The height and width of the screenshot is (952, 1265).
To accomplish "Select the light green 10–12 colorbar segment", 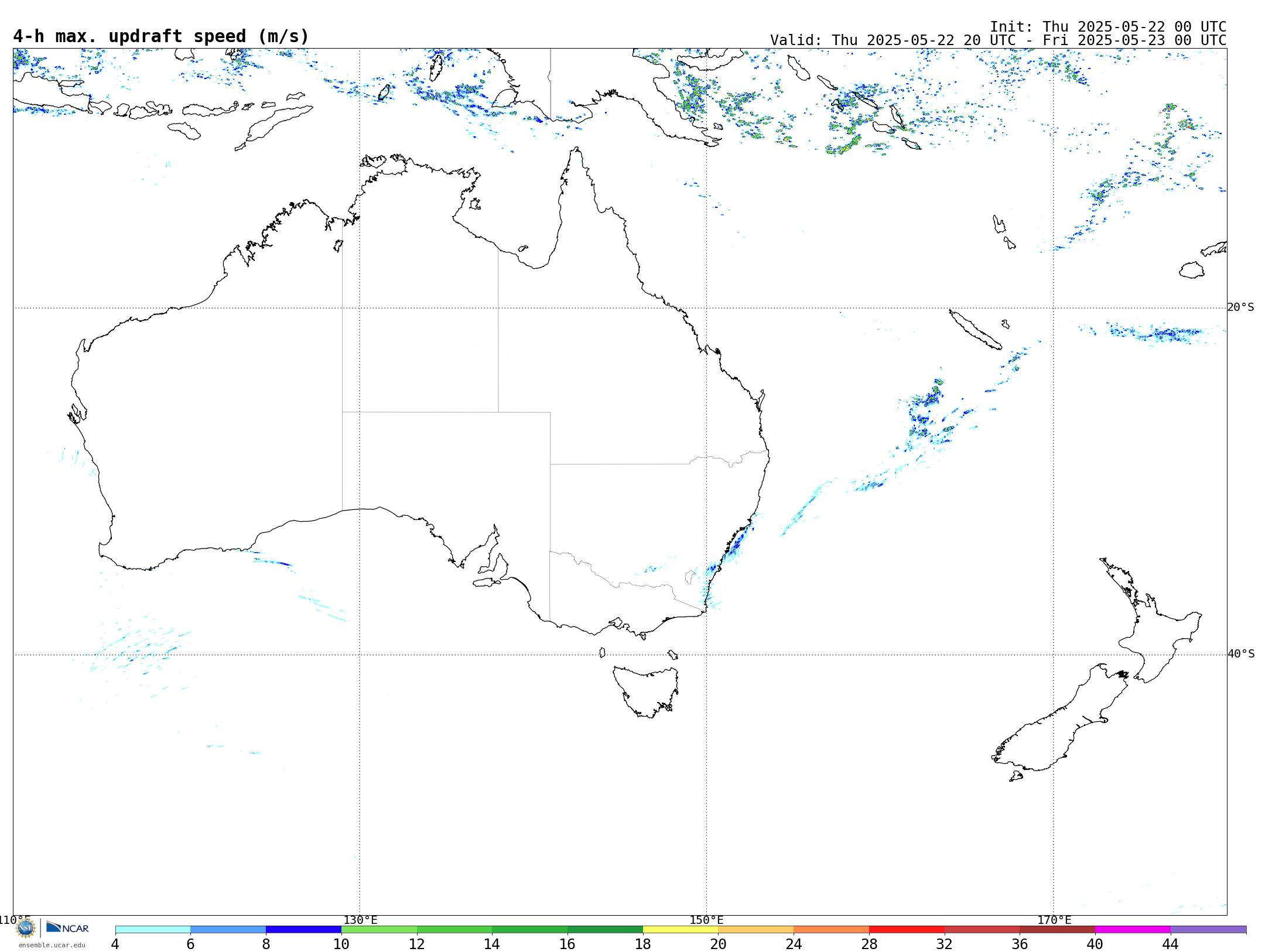I will pyautogui.click(x=379, y=929).
